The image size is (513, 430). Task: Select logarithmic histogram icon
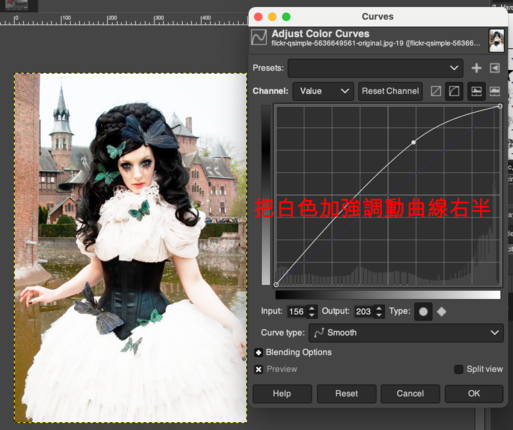click(495, 91)
